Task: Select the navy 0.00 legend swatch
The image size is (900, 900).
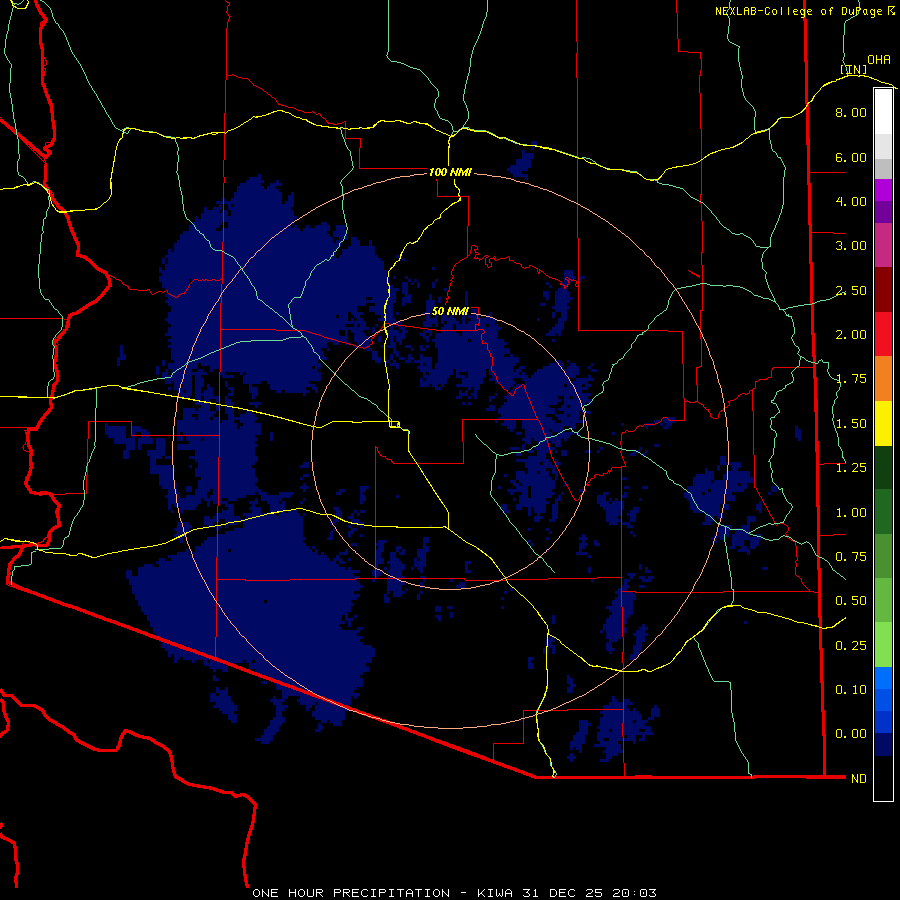Action: coord(883,744)
